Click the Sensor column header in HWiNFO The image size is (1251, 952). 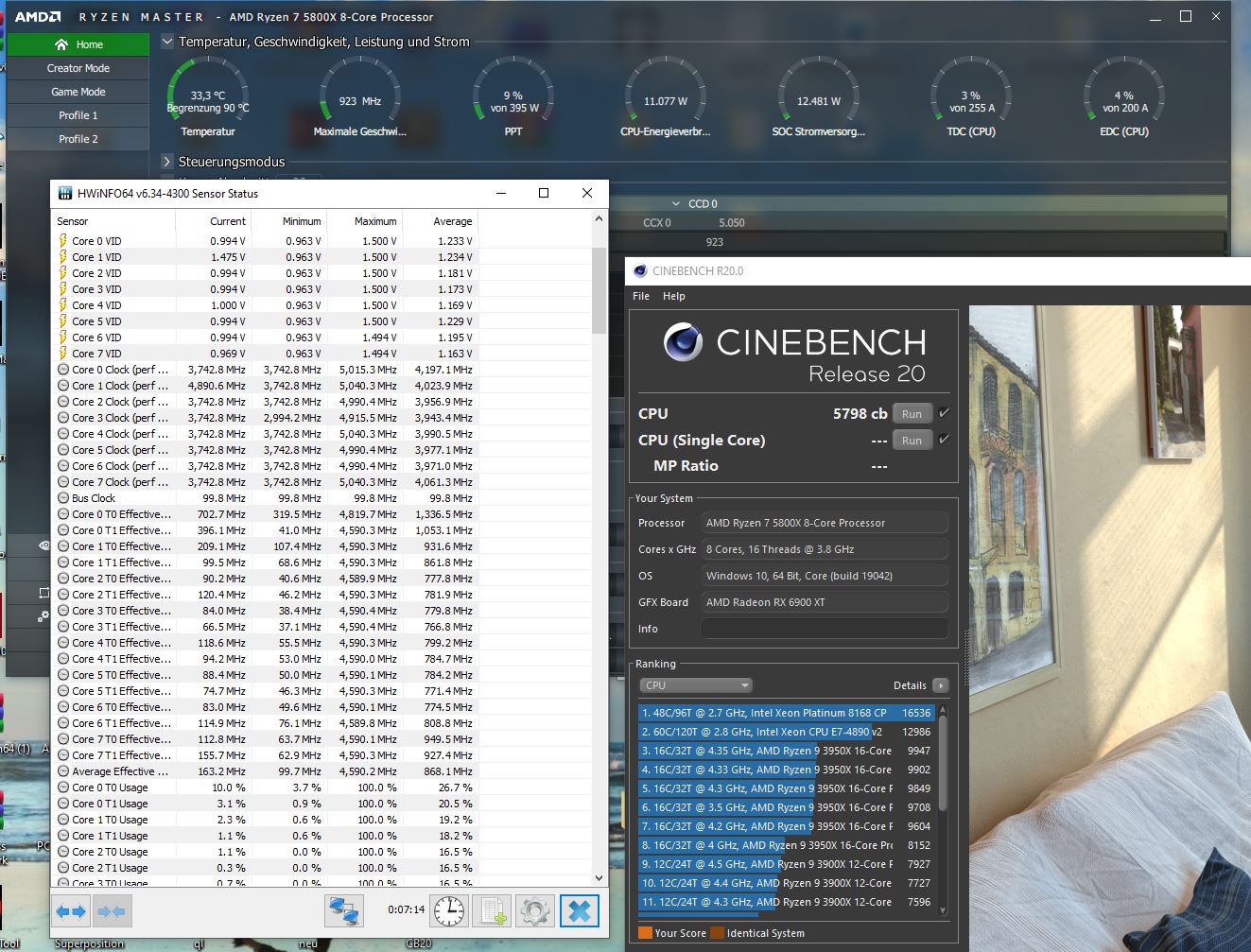pyautogui.click(x=114, y=221)
